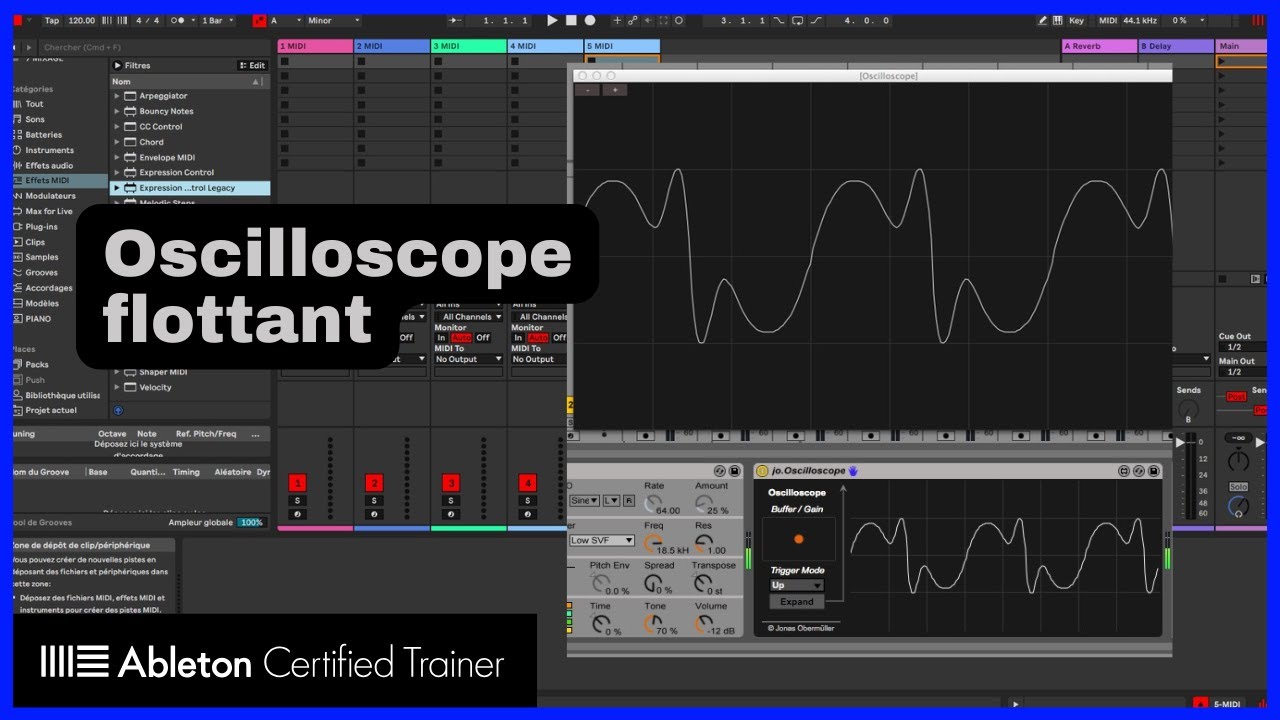Image resolution: width=1280 pixels, height=720 pixels.
Task: Select the Main track header
Action: (1242, 46)
